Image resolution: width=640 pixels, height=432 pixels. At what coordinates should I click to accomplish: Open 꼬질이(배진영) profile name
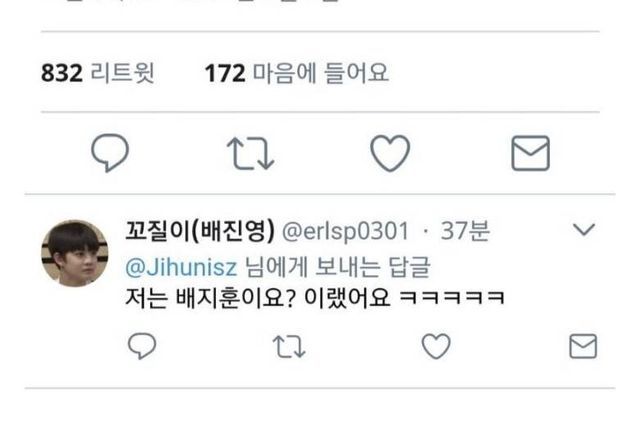tap(200, 230)
